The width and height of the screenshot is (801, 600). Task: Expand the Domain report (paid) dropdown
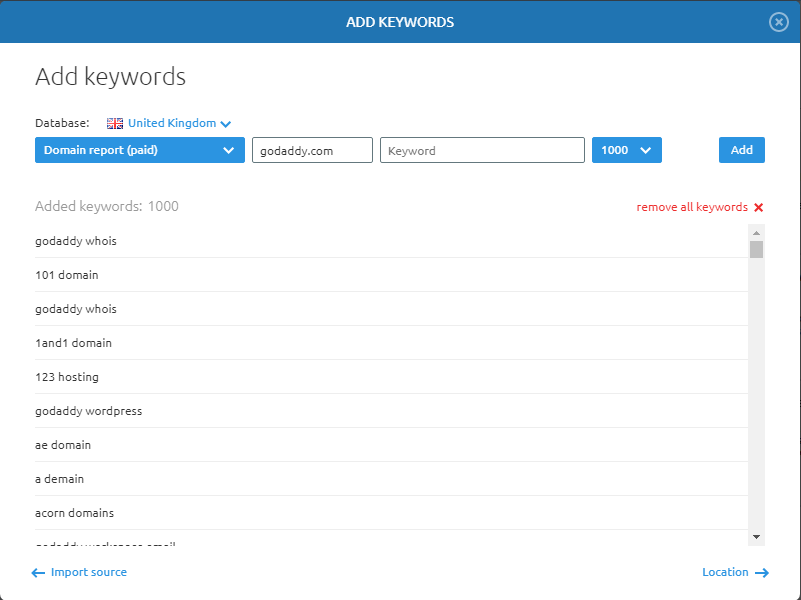point(139,150)
